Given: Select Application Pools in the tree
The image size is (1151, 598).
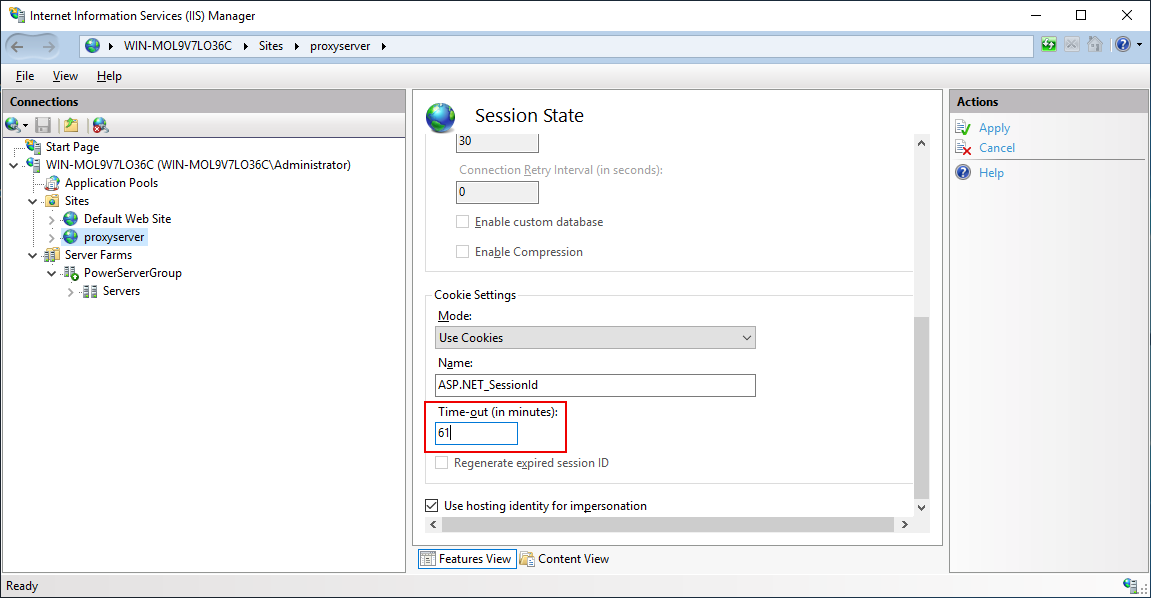Looking at the screenshot, I should pyautogui.click(x=112, y=183).
